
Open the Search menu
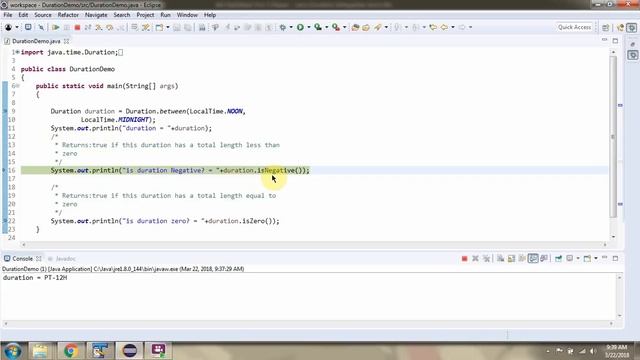122,15
